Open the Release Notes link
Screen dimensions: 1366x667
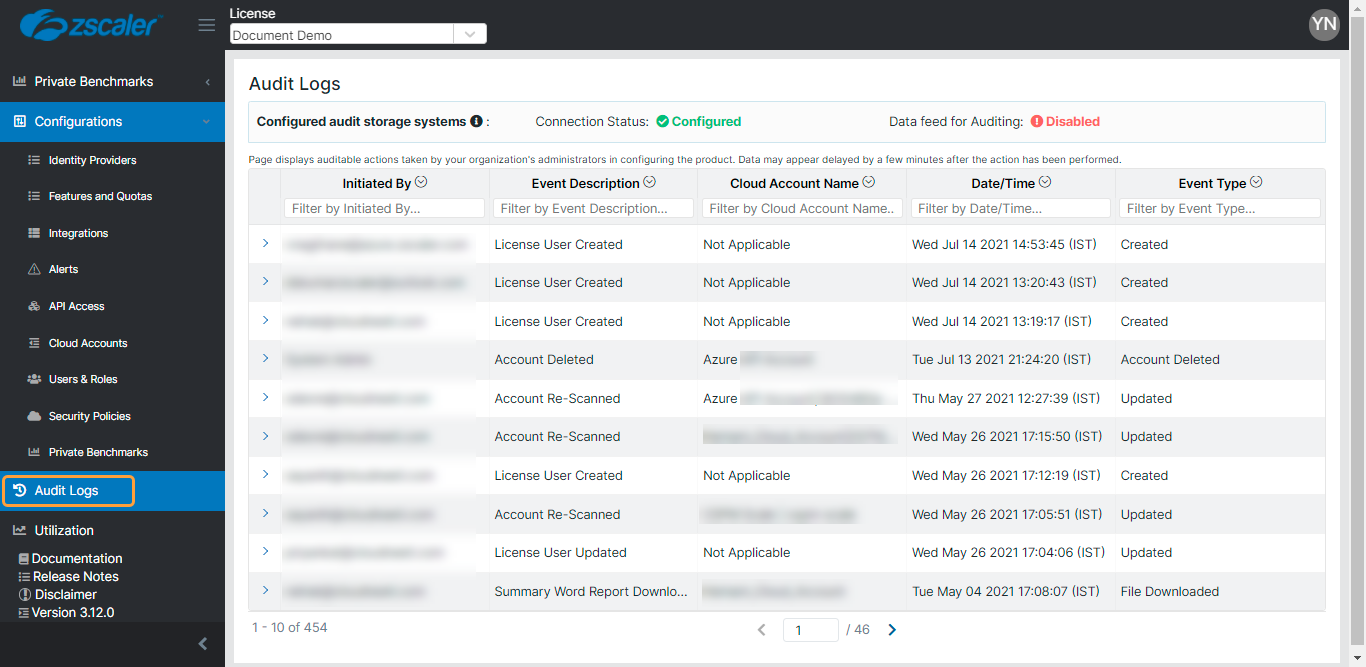tap(75, 577)
